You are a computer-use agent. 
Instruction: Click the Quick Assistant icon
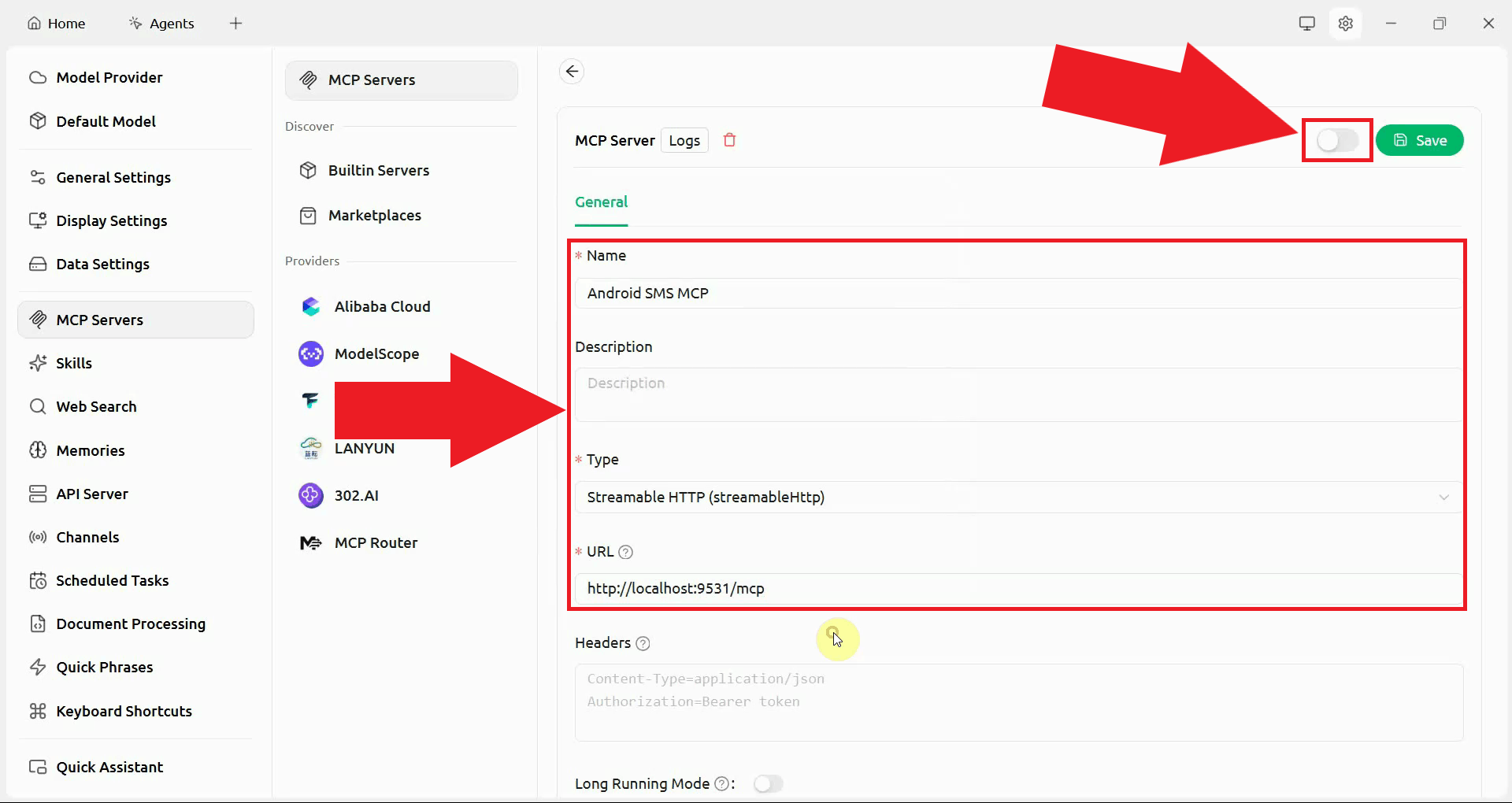[x=38, y=767]
